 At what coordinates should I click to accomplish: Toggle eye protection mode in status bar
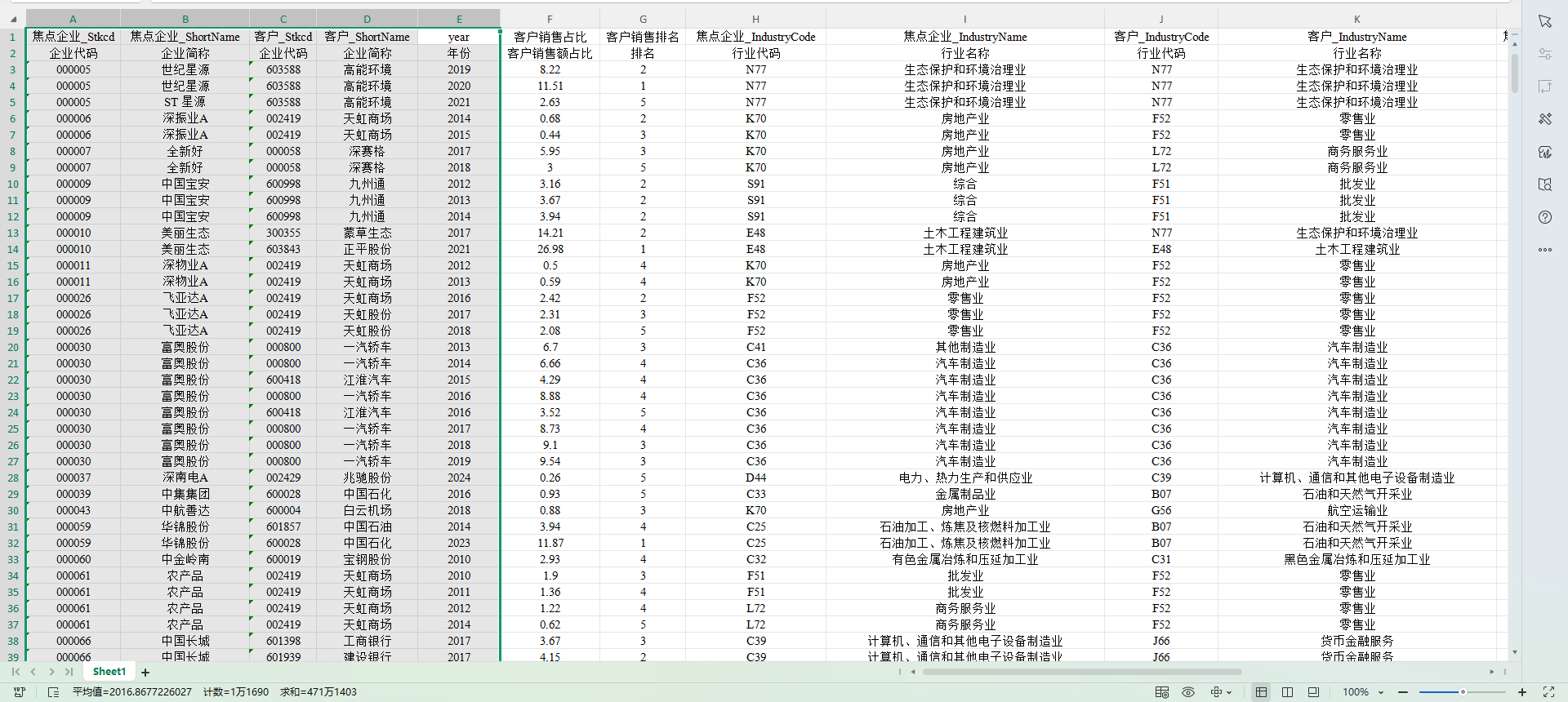coord(1188,692)
